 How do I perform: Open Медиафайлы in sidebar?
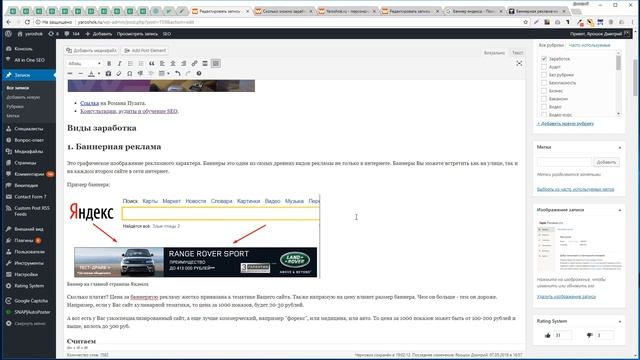[x=29, y=151]
